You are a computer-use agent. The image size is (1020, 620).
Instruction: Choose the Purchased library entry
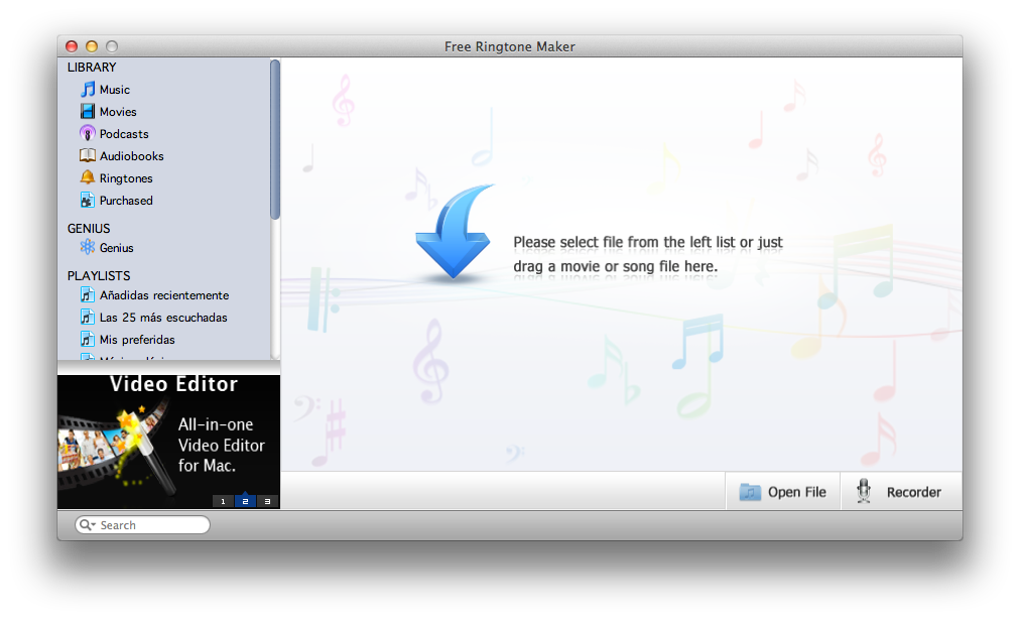[126, 200]
